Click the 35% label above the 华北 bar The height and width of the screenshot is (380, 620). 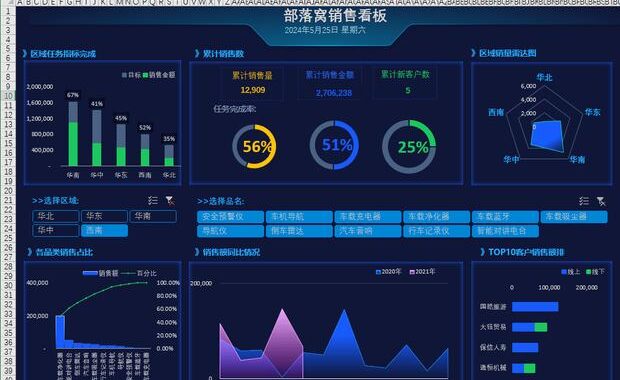(x=169, y=139)
